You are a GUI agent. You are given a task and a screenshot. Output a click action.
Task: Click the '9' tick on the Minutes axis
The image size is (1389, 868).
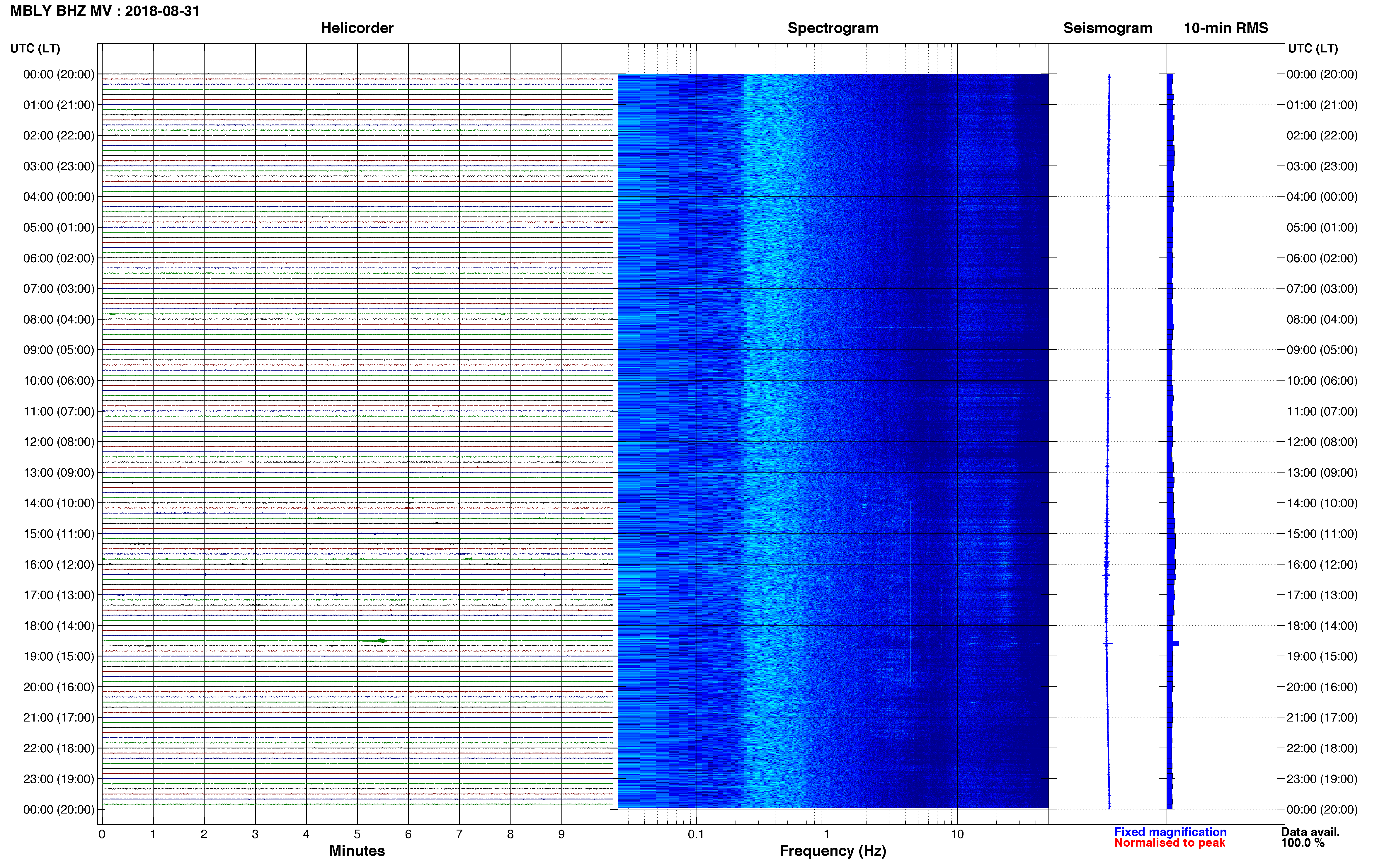tap(561, 834)
